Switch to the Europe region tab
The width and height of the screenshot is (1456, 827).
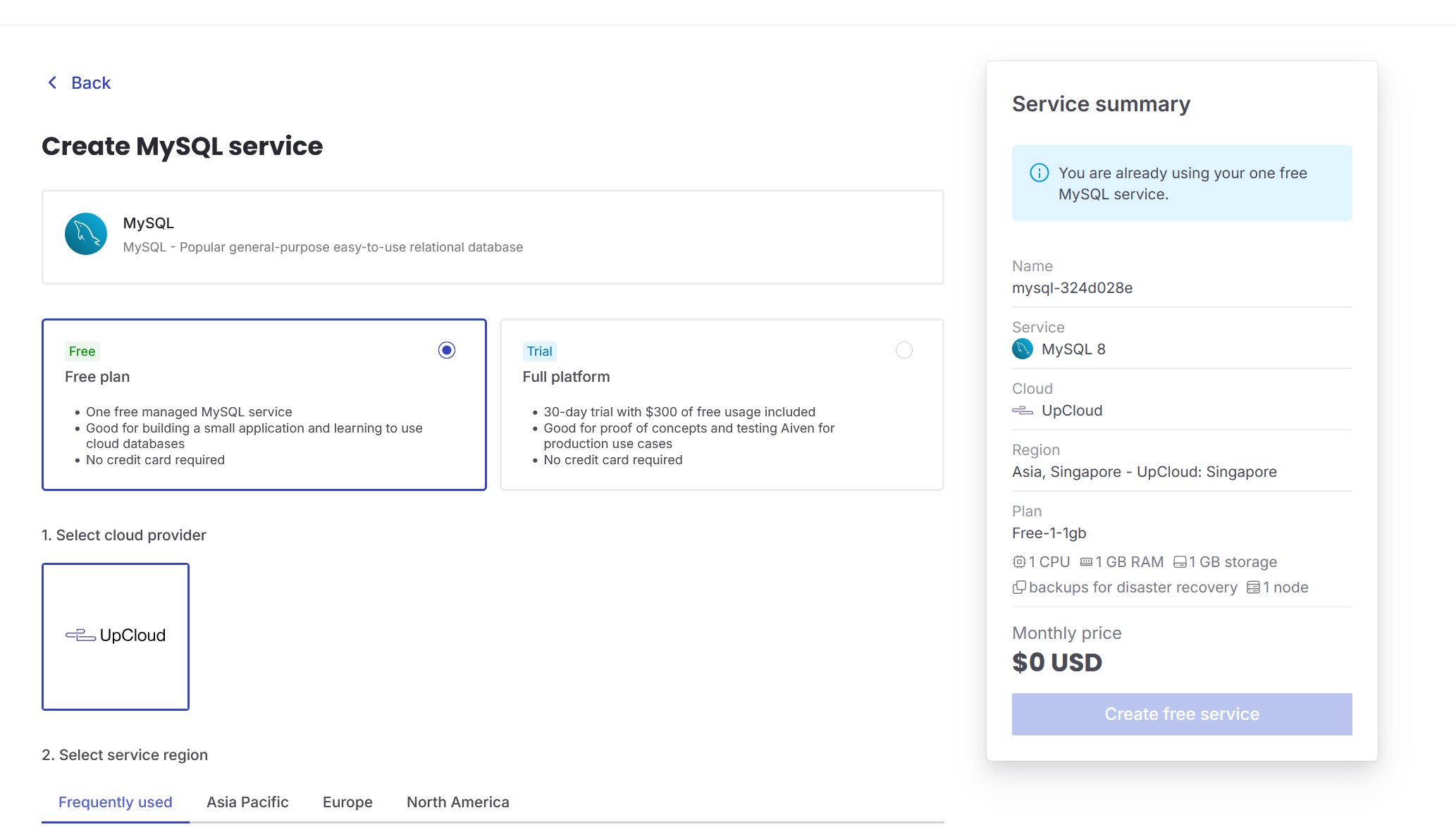point(348,802)
